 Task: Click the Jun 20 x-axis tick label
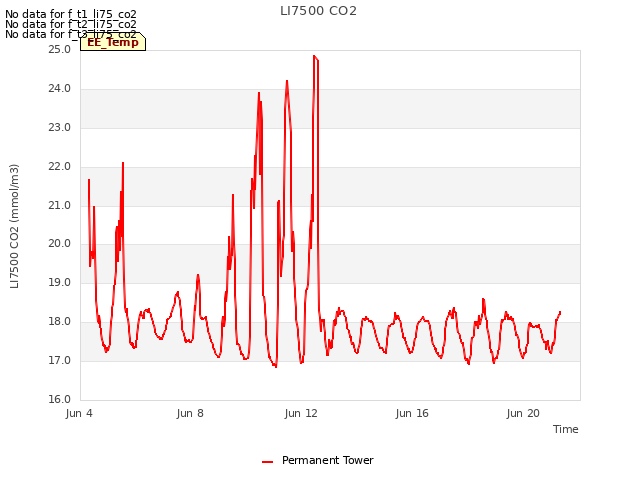click(523, 413)
